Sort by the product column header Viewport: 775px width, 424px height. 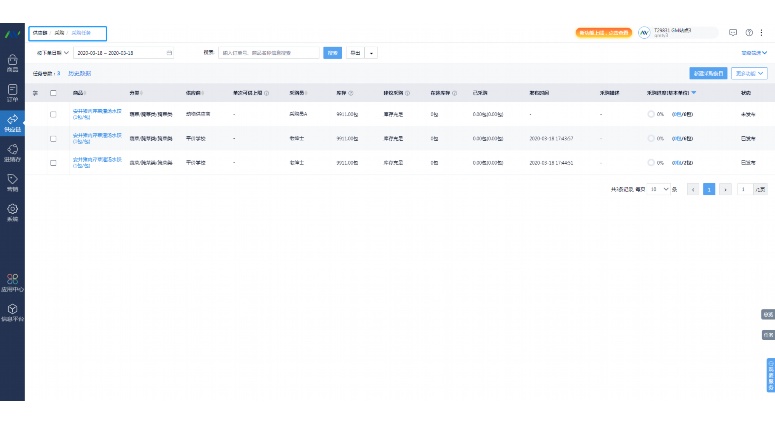(x=79, y=93)
